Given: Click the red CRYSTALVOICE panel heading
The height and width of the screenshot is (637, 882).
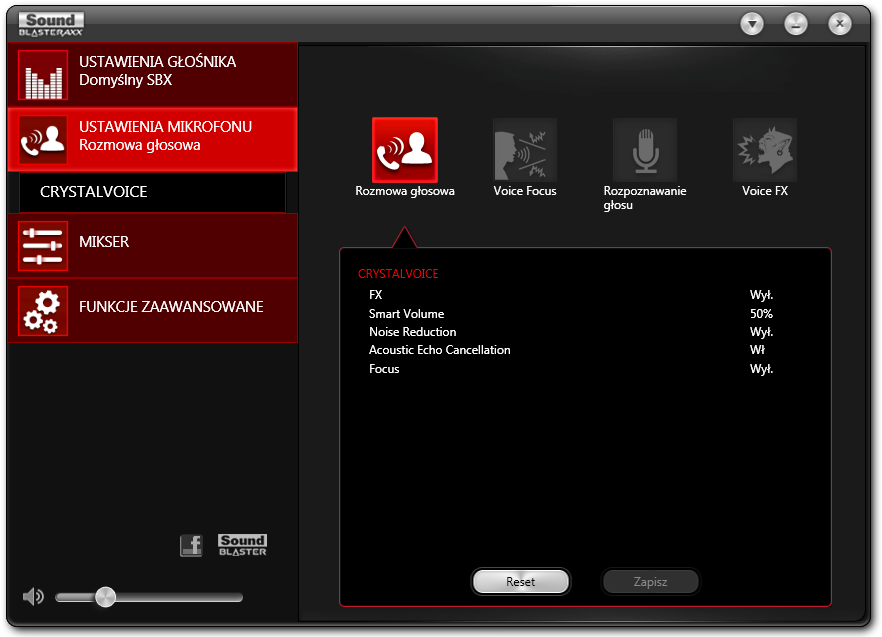Looking at the screenshot, I should 398,273.
